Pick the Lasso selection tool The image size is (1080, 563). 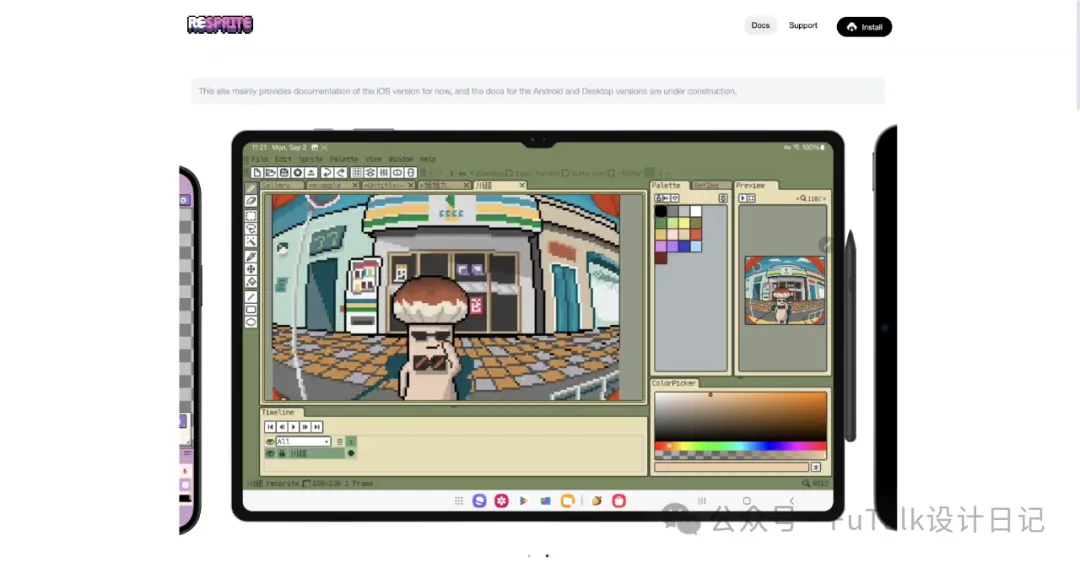[251, 229]
